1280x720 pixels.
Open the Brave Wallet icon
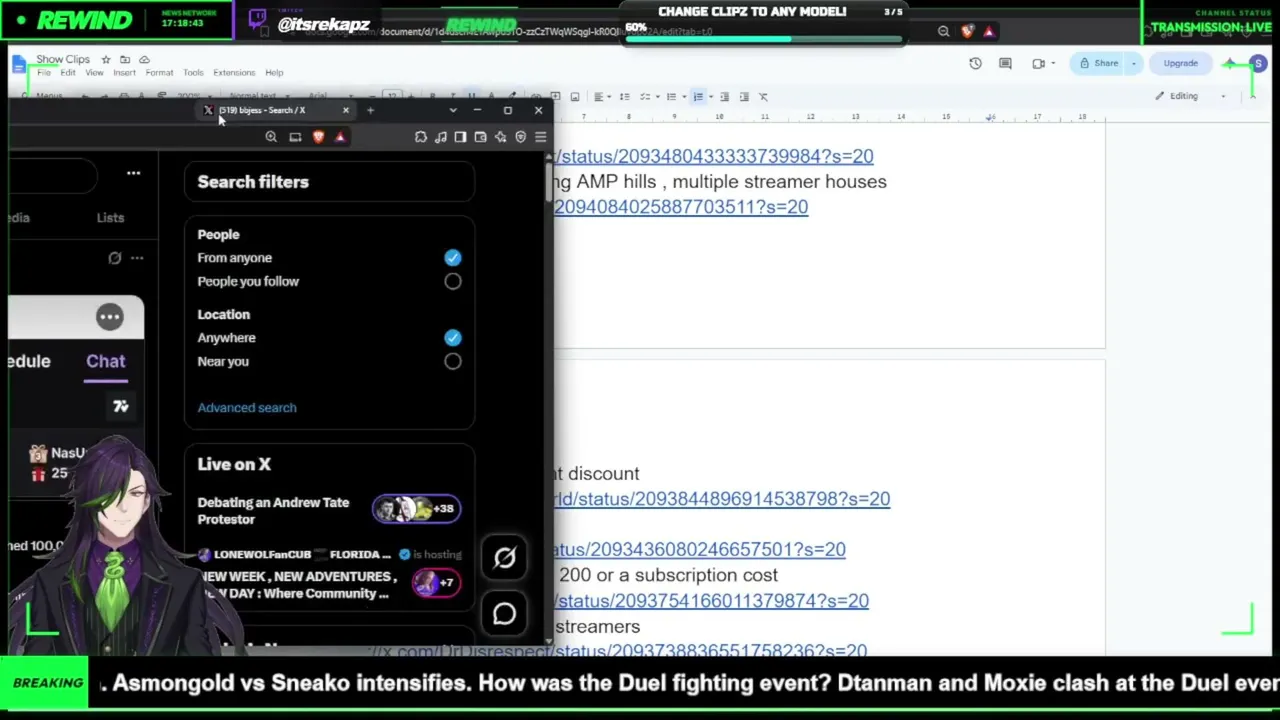pyautogui.click(x=480, y=137)
